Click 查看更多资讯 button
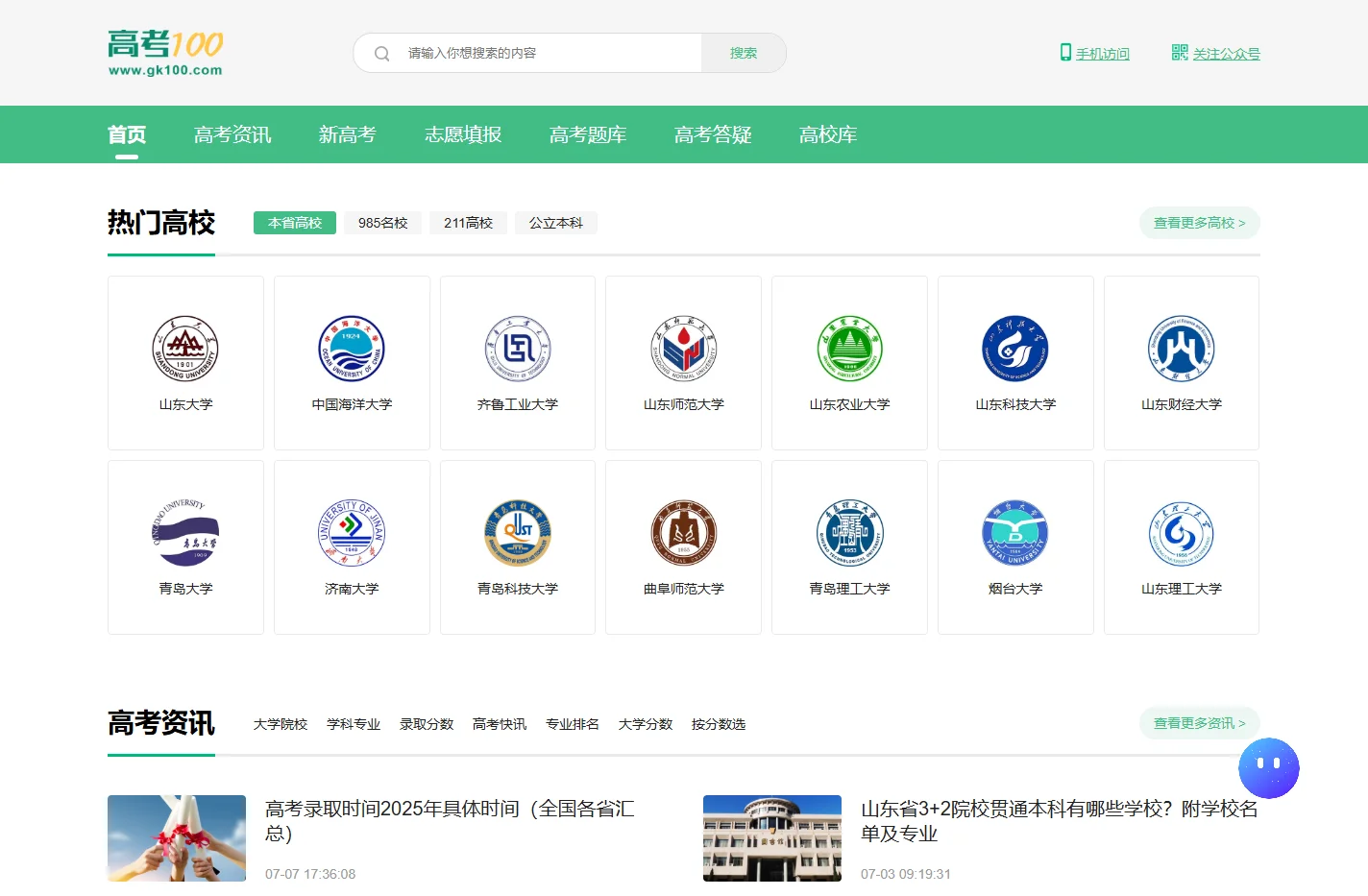Screen dimensions: 1368x896 (x=1200, y=723)
